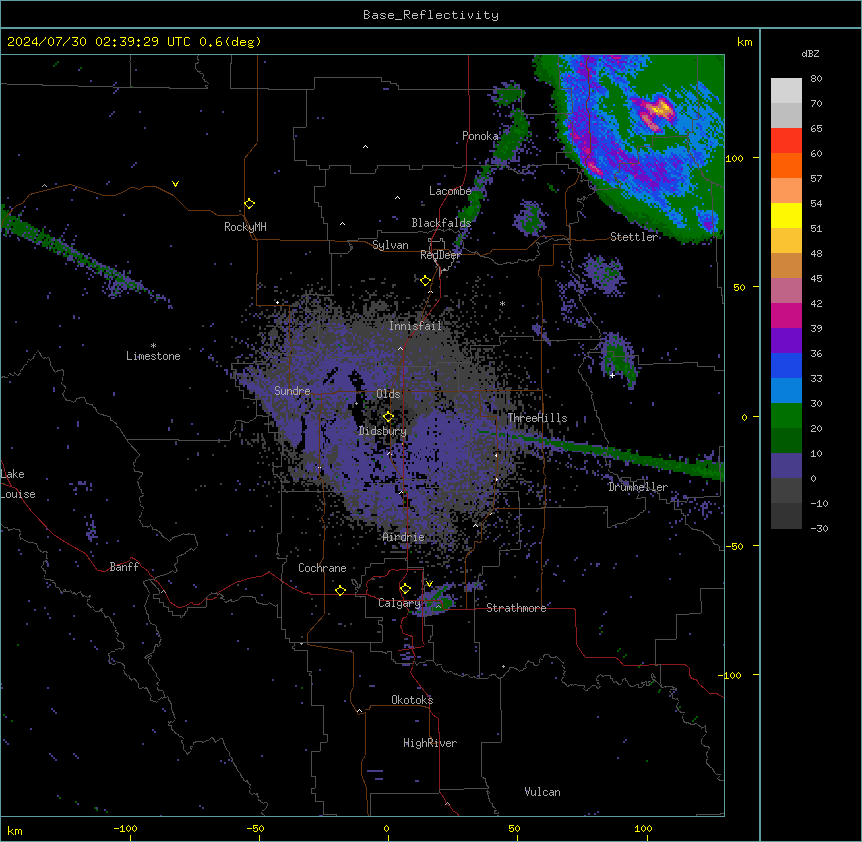
Task: Click the white asterisk marker above Limestone
Action: [153, 346]
